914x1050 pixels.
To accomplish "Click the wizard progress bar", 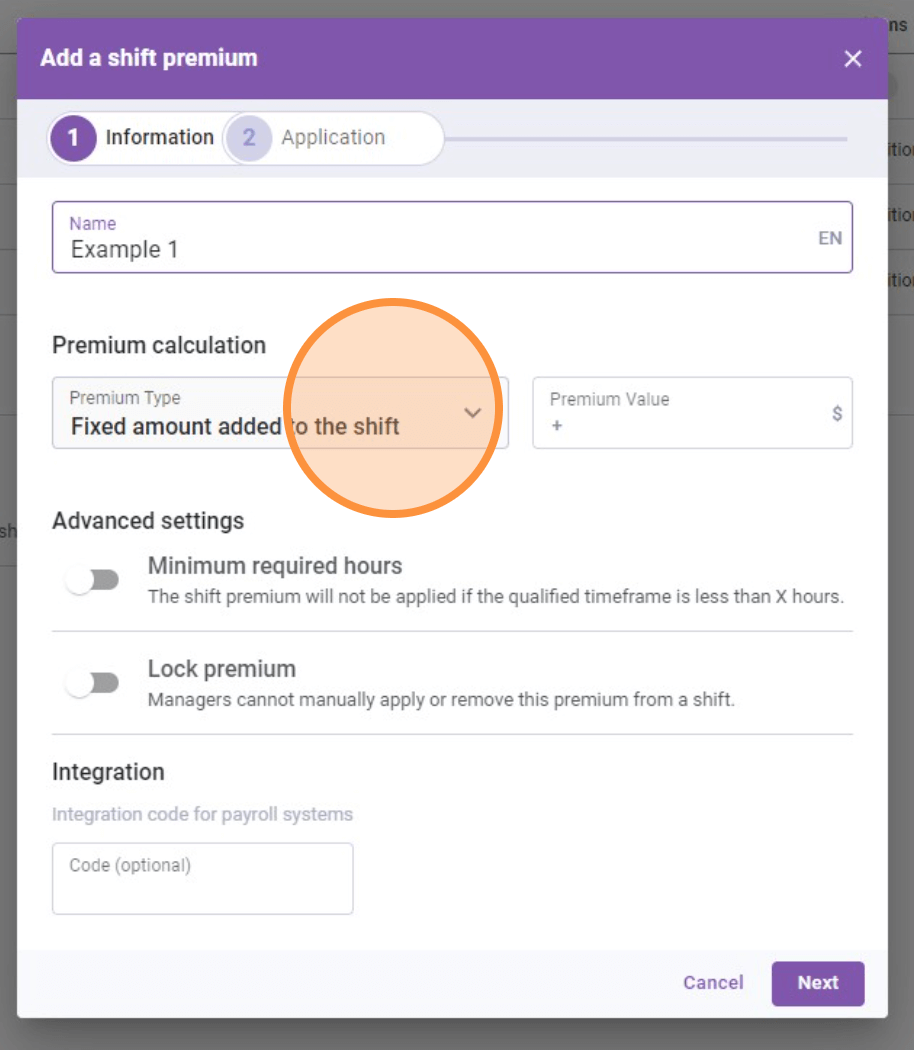I will tap(650, 138).
